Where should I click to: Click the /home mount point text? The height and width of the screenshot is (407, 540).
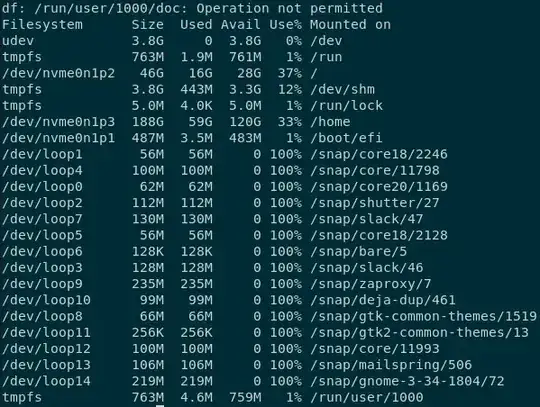point(330,122)
